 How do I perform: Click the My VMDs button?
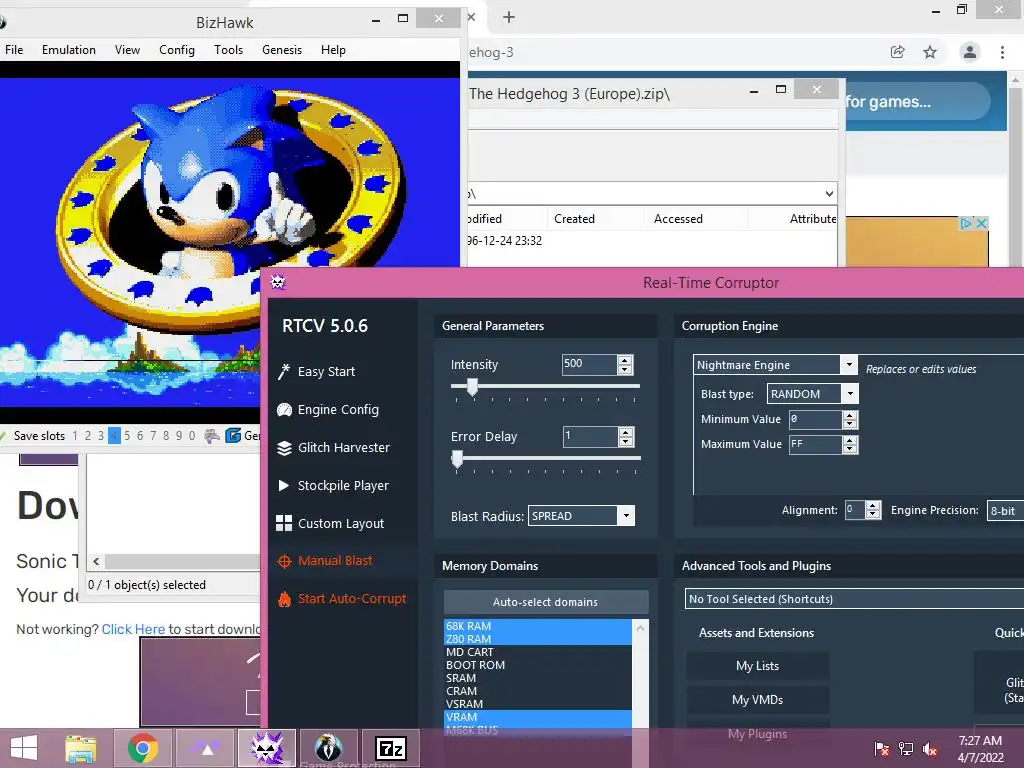coord(758,700)
